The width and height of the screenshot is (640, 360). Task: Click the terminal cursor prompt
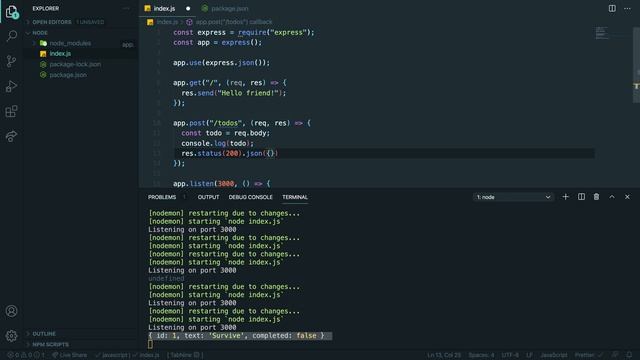click(x=150, y=344)
